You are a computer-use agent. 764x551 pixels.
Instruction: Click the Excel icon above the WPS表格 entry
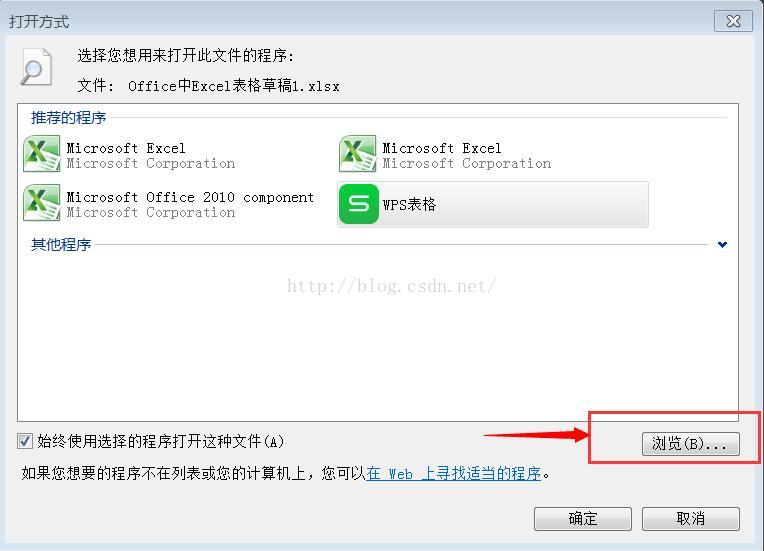(358, 154)
